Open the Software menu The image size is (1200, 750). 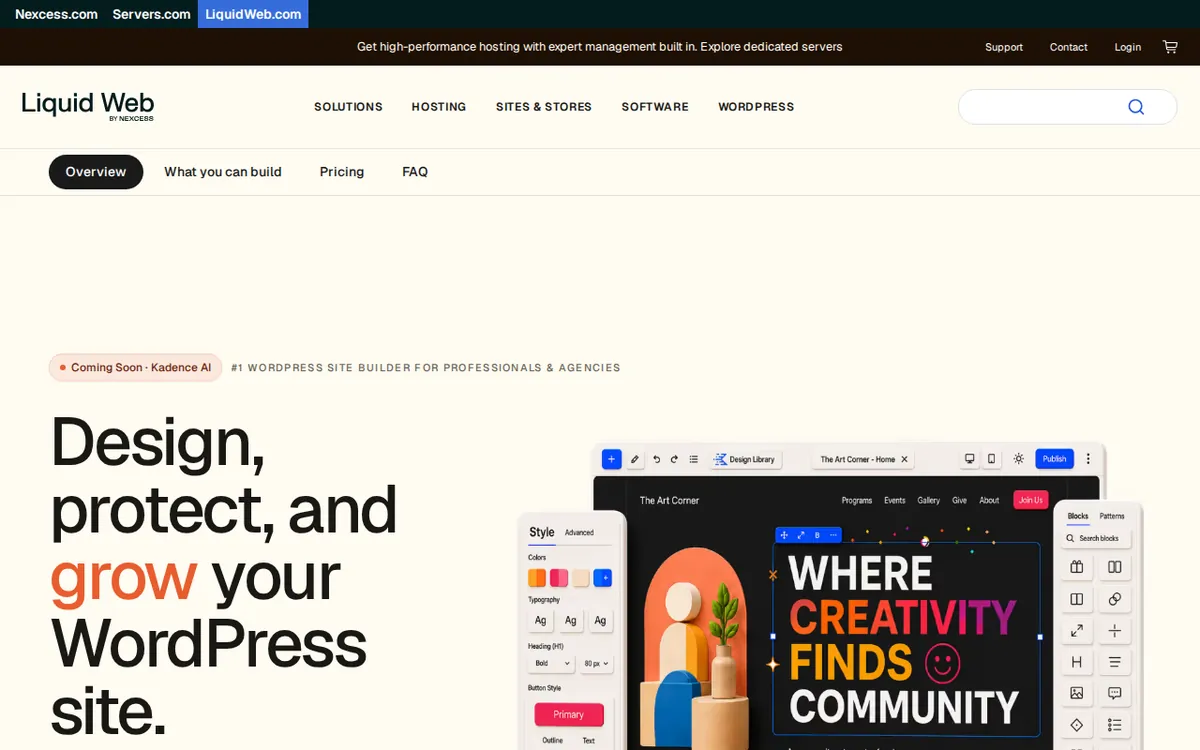coord(655,107)
